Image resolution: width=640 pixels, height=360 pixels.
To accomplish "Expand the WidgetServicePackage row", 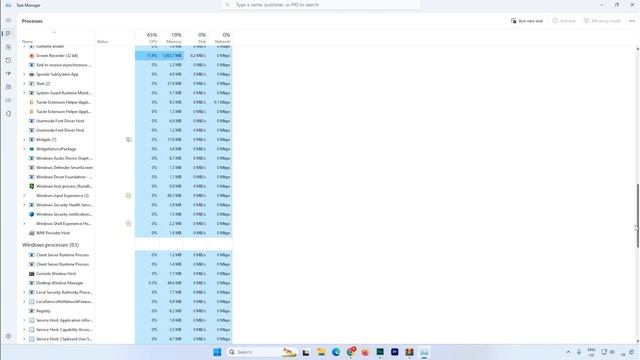I will click(24, 149).
